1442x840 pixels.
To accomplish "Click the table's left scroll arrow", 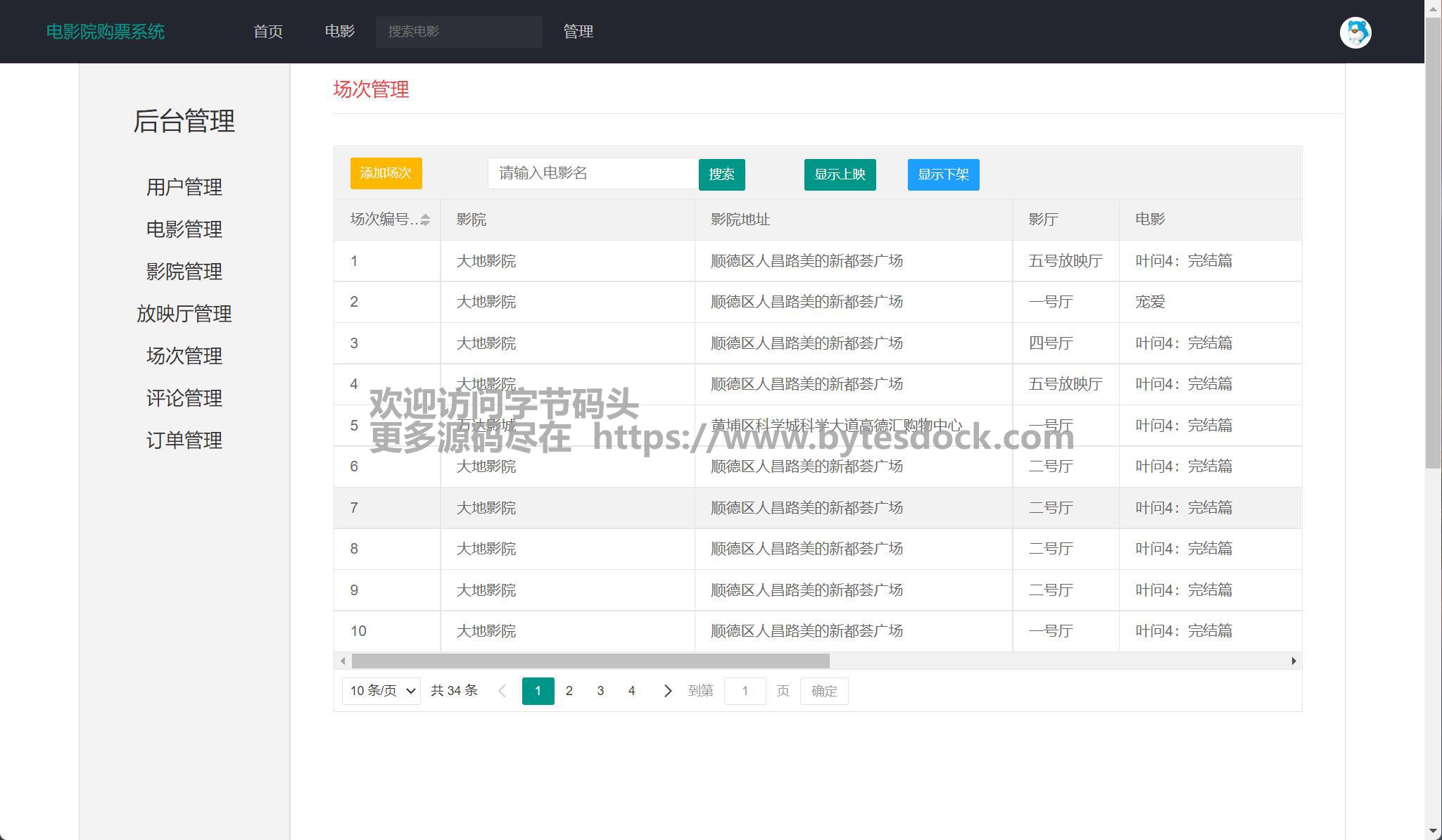I will pyautogui.click(x=343, y=661).
